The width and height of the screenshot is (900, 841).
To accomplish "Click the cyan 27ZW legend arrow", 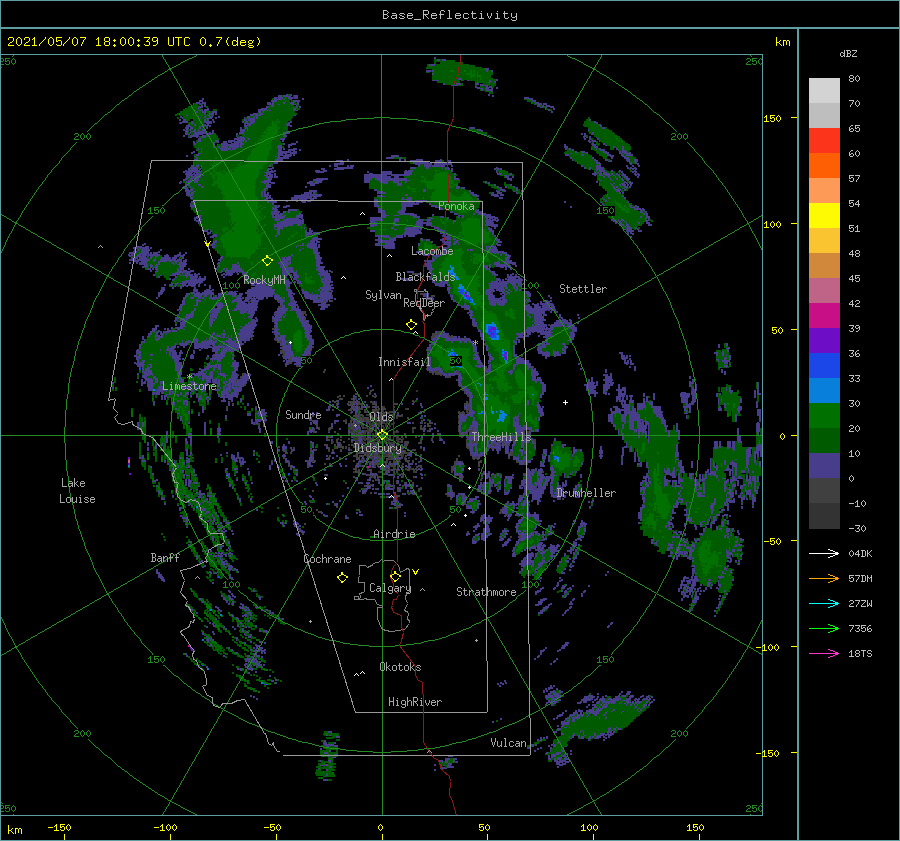I will pos(824,603).
